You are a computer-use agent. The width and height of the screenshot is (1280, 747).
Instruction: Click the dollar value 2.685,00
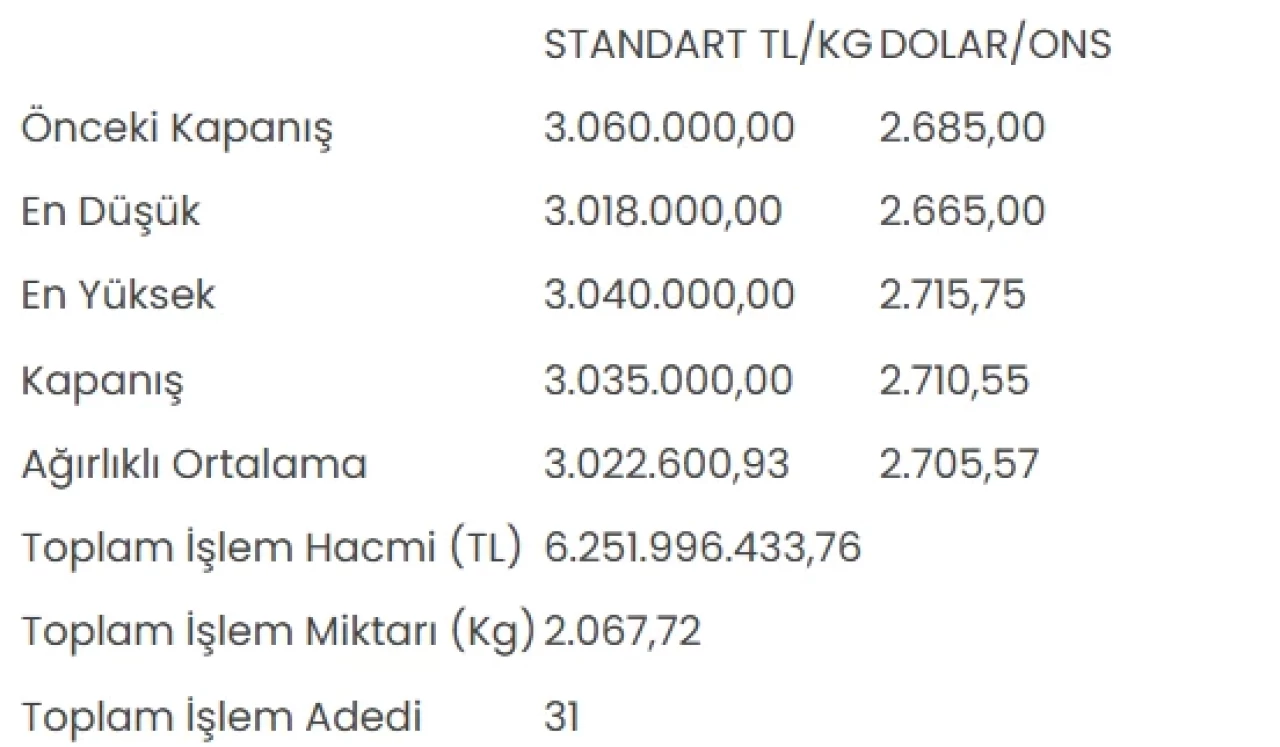962,128
